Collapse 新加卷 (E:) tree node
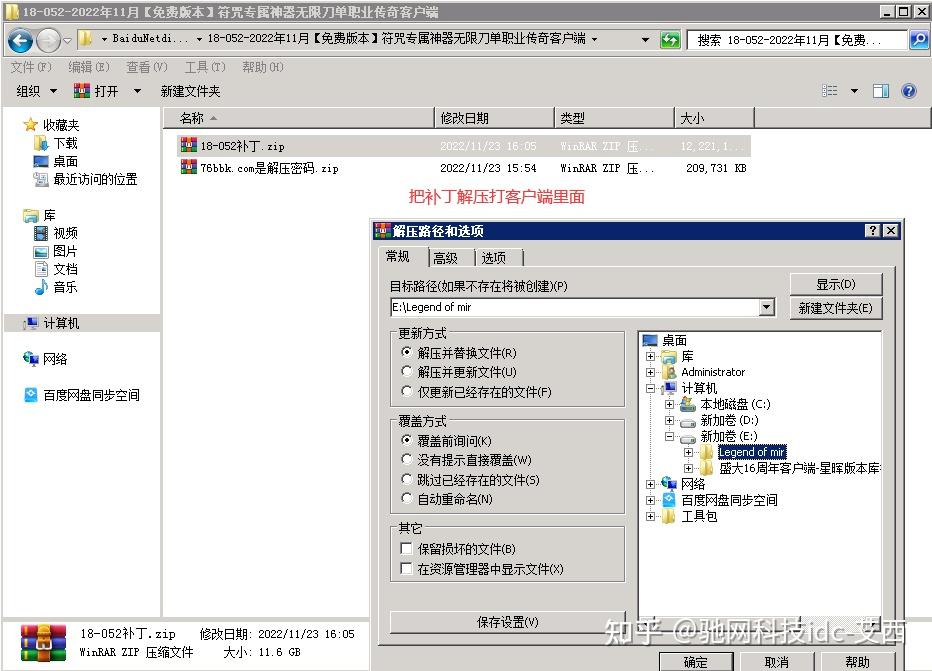 coord(669,436)
